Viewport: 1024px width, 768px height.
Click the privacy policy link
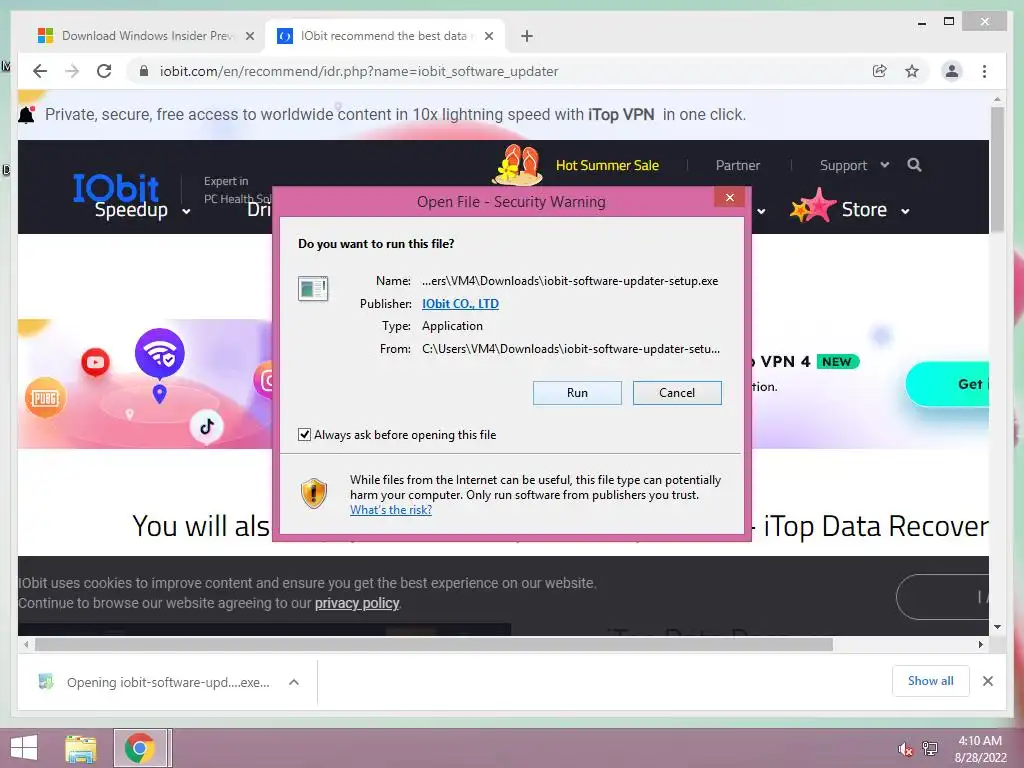click(357, 603)
